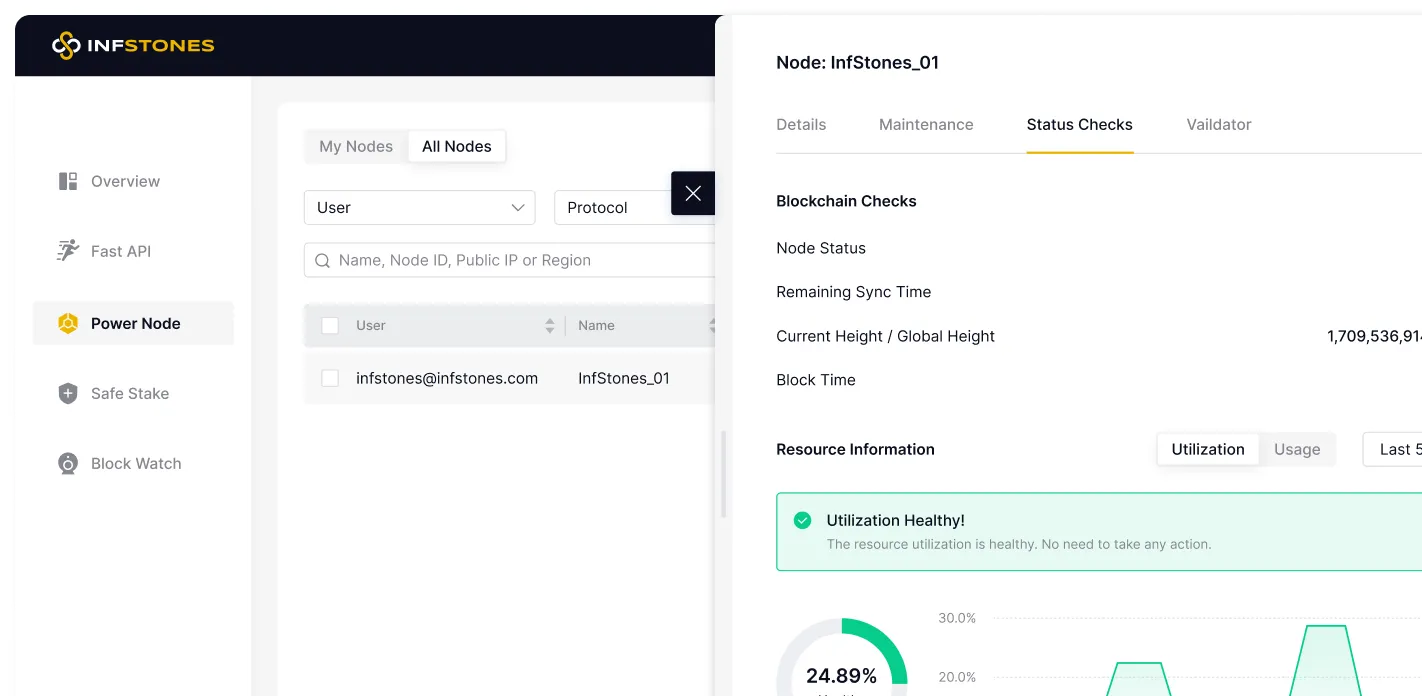Click the Node: InfStones_01 panel title
The image size is (1422, 696).
click(858, 62)
